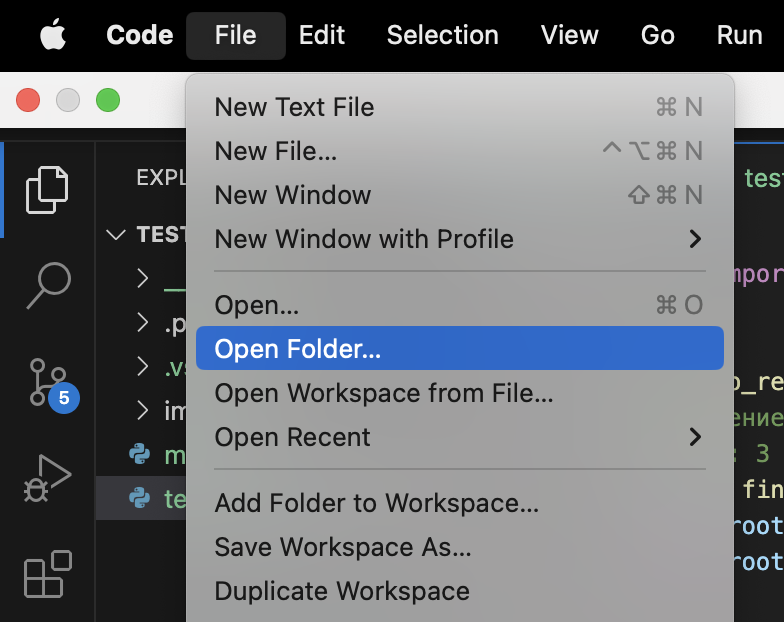Expand the New Window with Profile submenu
Screen dimensions: 784x622
(460, 239)
